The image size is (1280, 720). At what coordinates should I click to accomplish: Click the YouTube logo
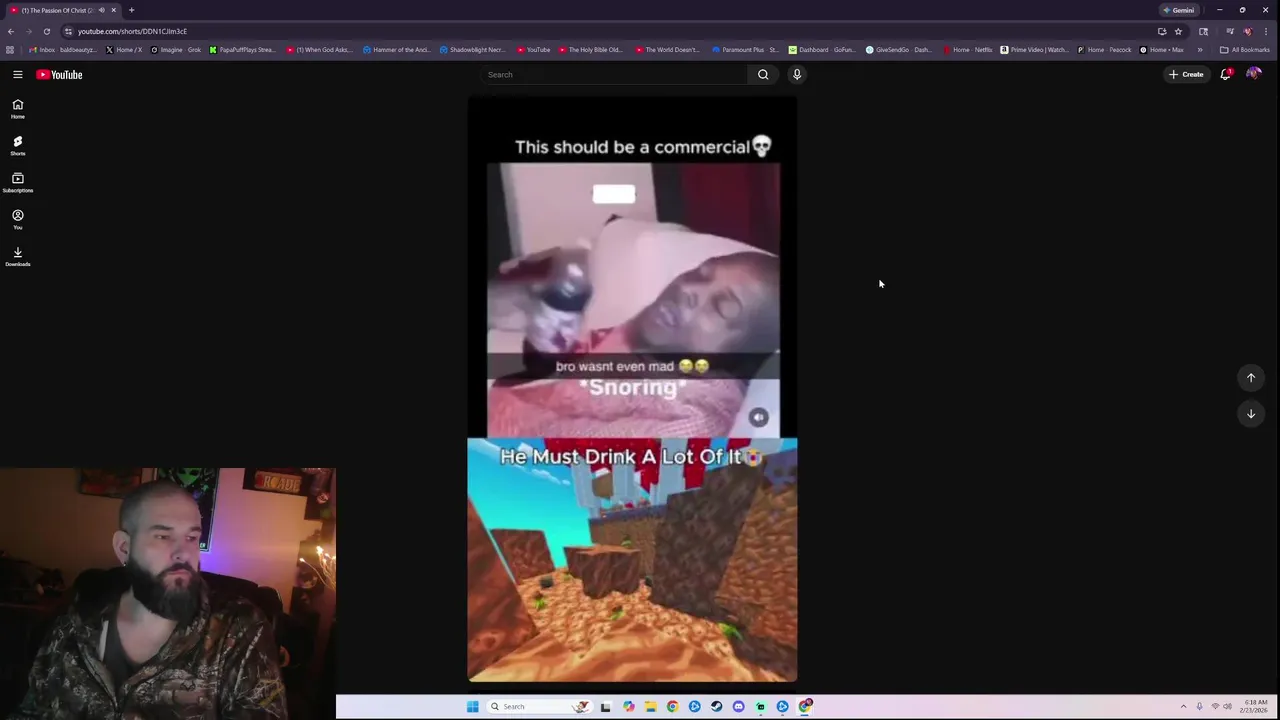[59, 74]
